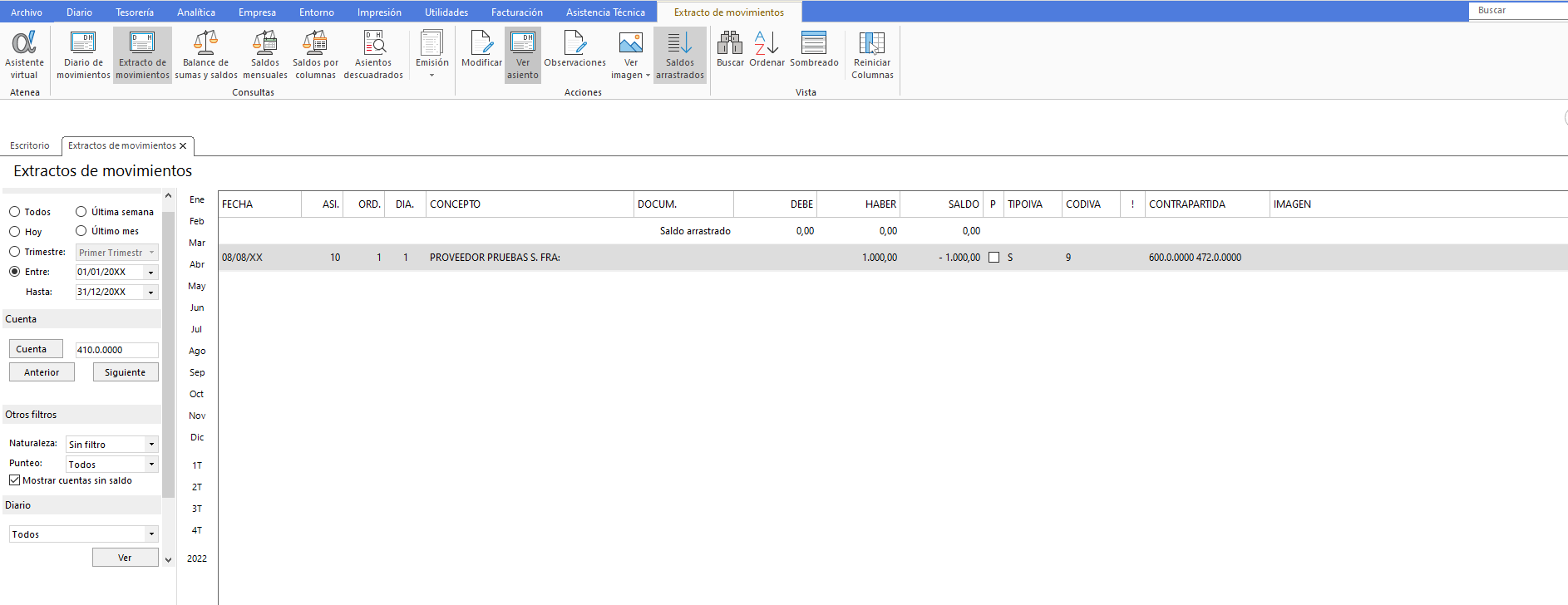Toggle the P checkbox in 08/08/XX row
This screenshot has width=1568, height=605.
(994, 258)
